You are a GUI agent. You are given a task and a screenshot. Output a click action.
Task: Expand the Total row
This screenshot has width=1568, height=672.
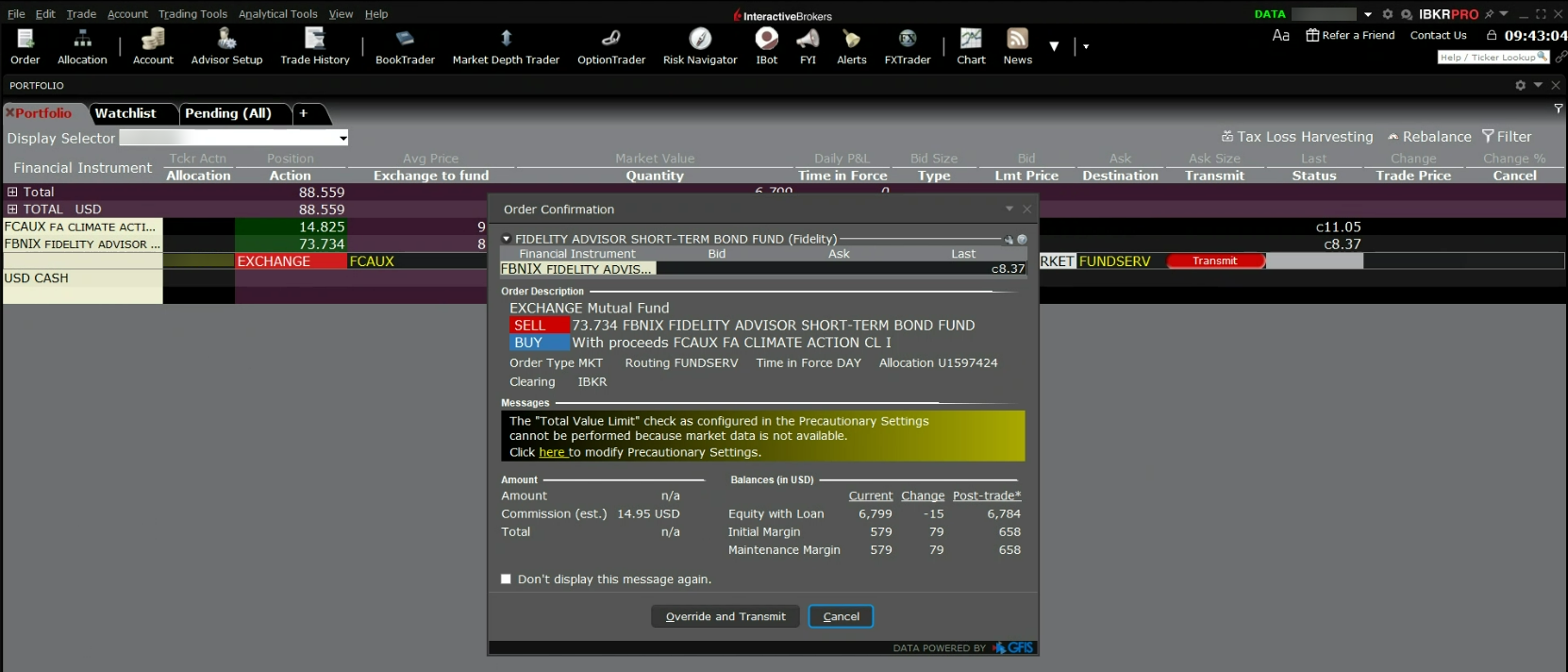(x=12, y=192)
